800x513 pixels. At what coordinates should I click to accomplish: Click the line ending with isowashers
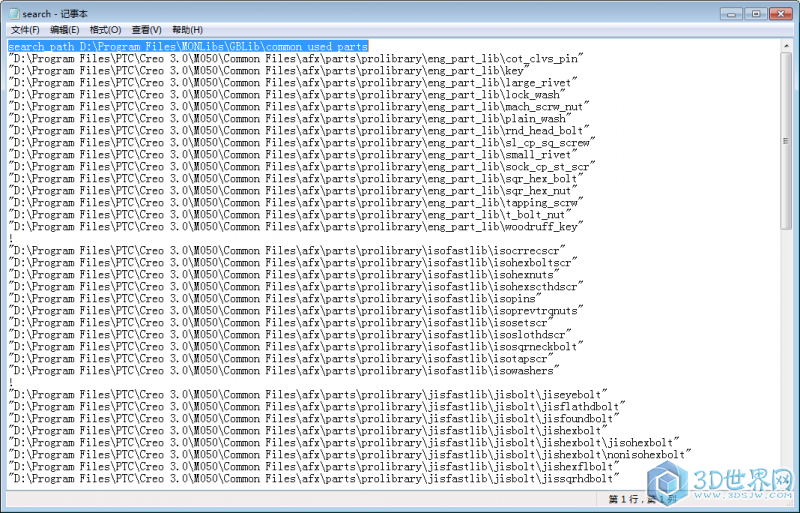click(284, 371)
